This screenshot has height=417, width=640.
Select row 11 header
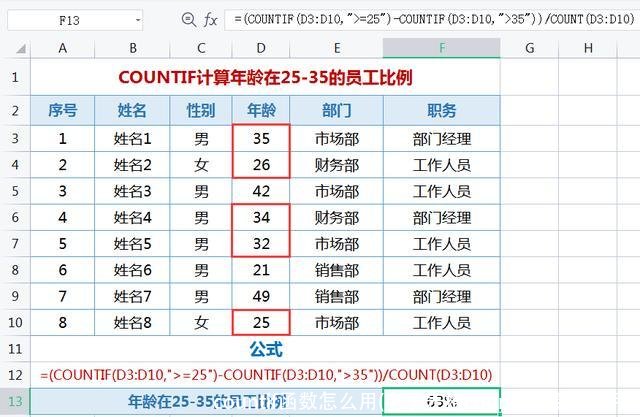pos(15,349)
